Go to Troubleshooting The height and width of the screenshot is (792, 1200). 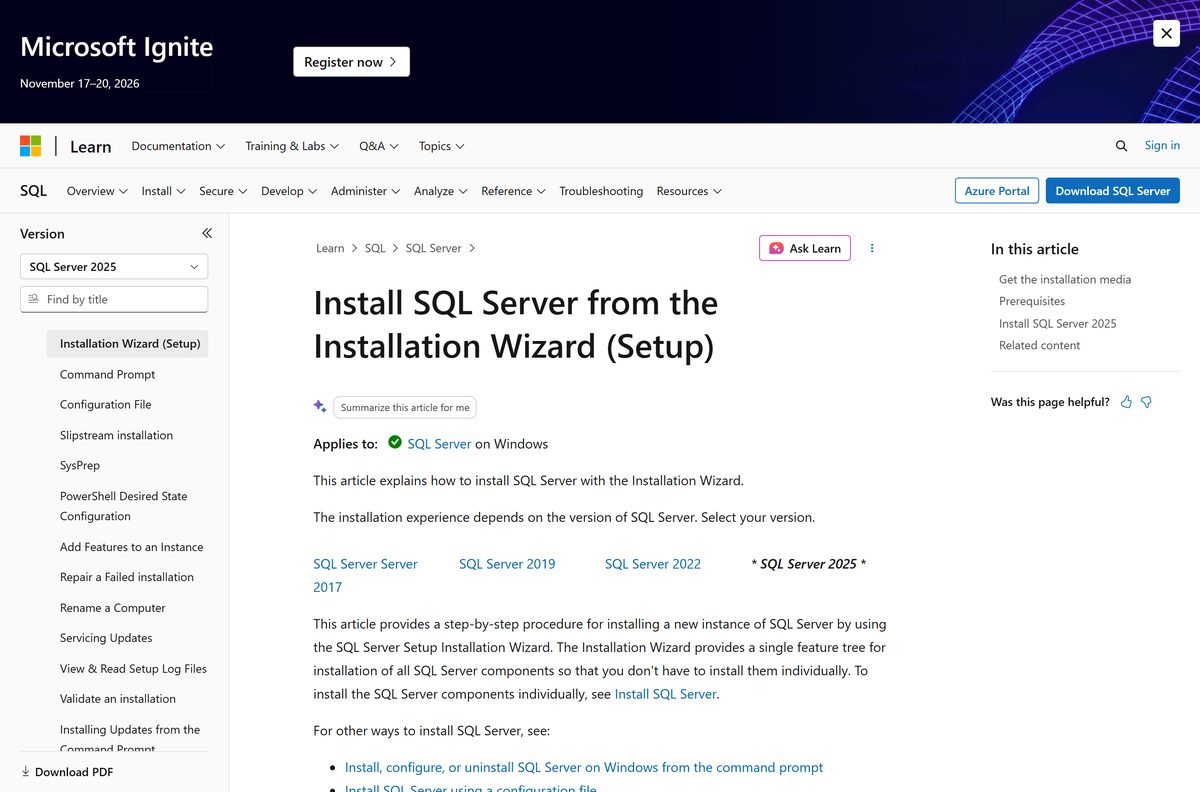[601, 191]
